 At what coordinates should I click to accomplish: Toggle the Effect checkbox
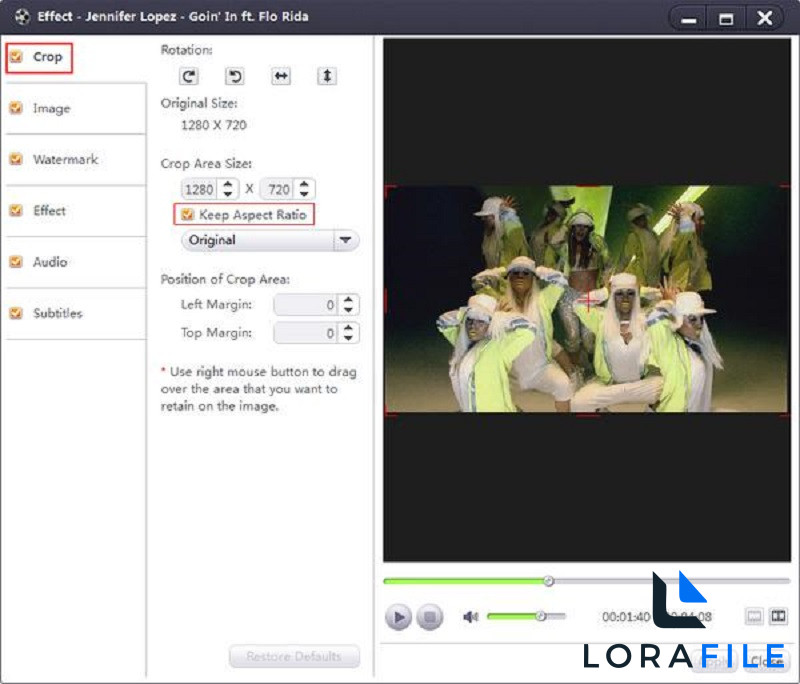16,210
